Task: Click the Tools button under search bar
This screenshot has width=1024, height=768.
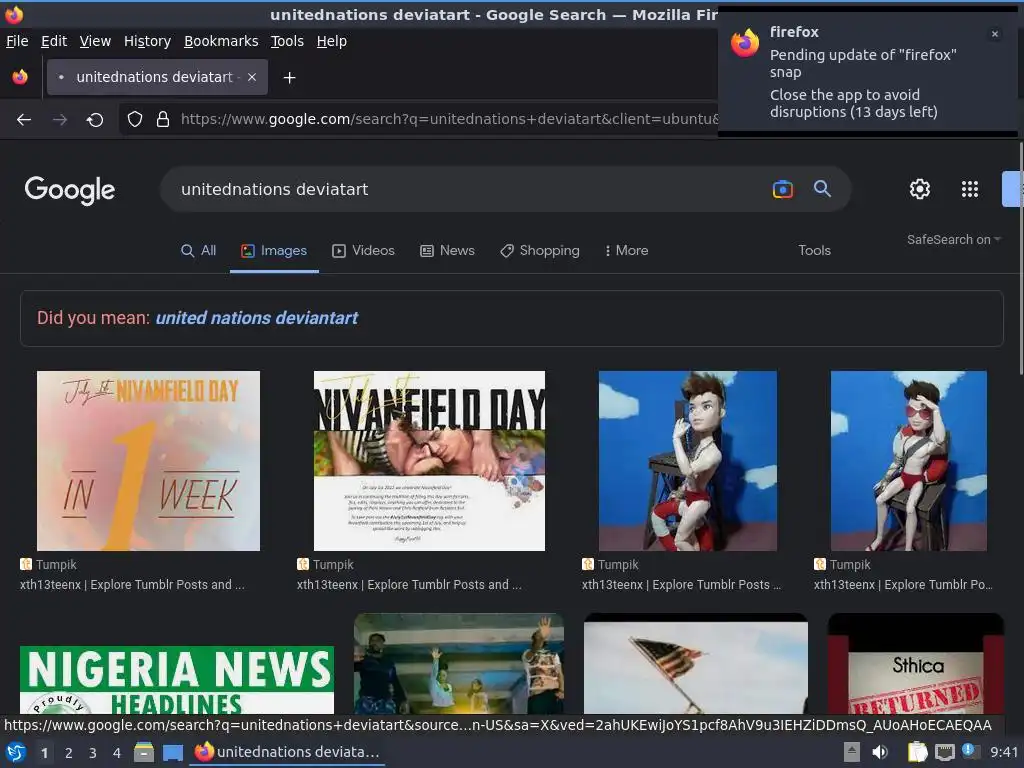Action: (814, 251)
